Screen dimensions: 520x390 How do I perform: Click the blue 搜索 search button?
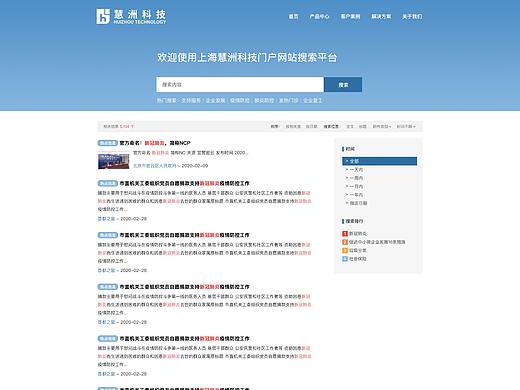tap(343, 85)
